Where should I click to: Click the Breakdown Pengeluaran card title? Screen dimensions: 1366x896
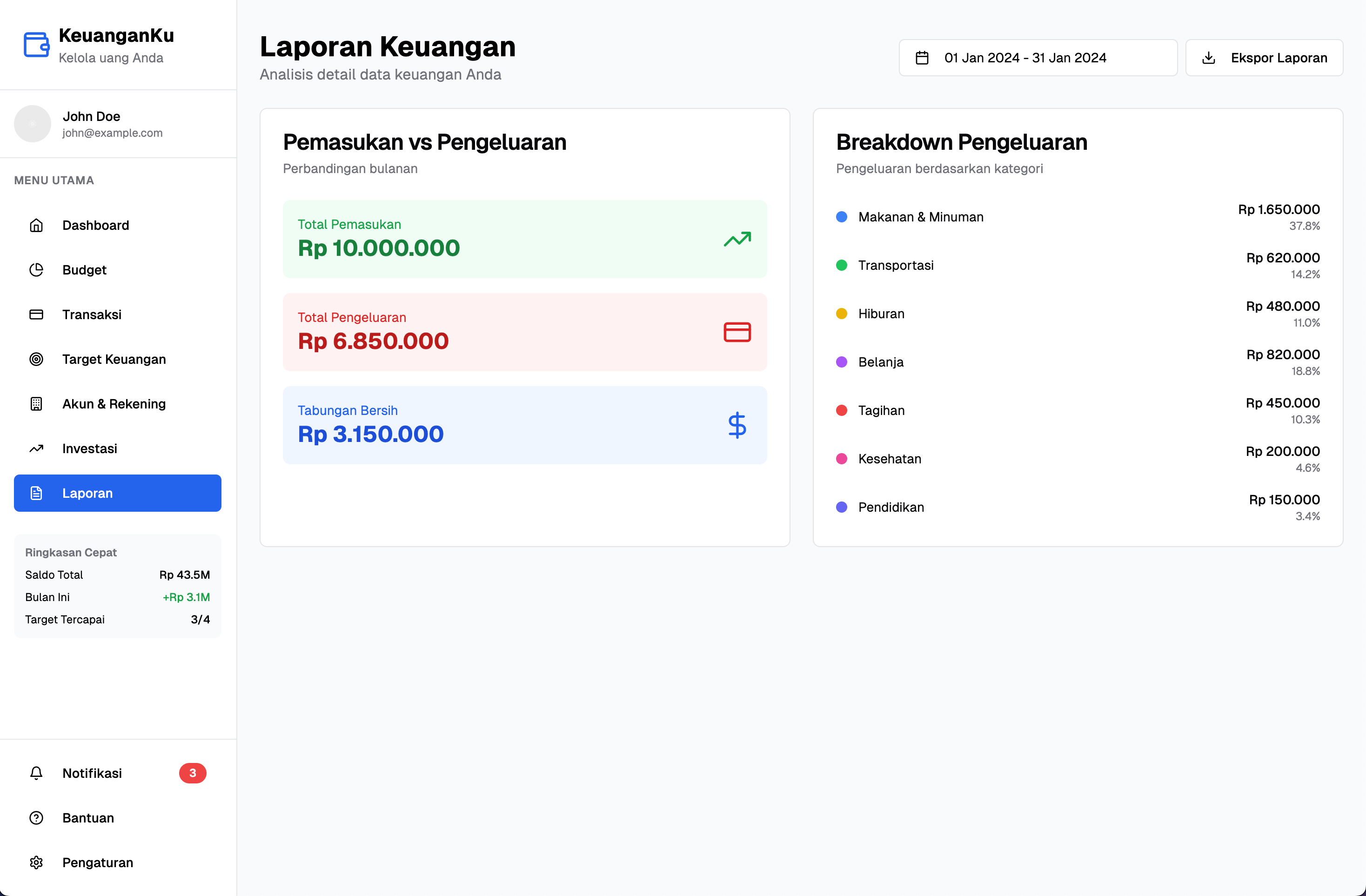pos(961,142)
